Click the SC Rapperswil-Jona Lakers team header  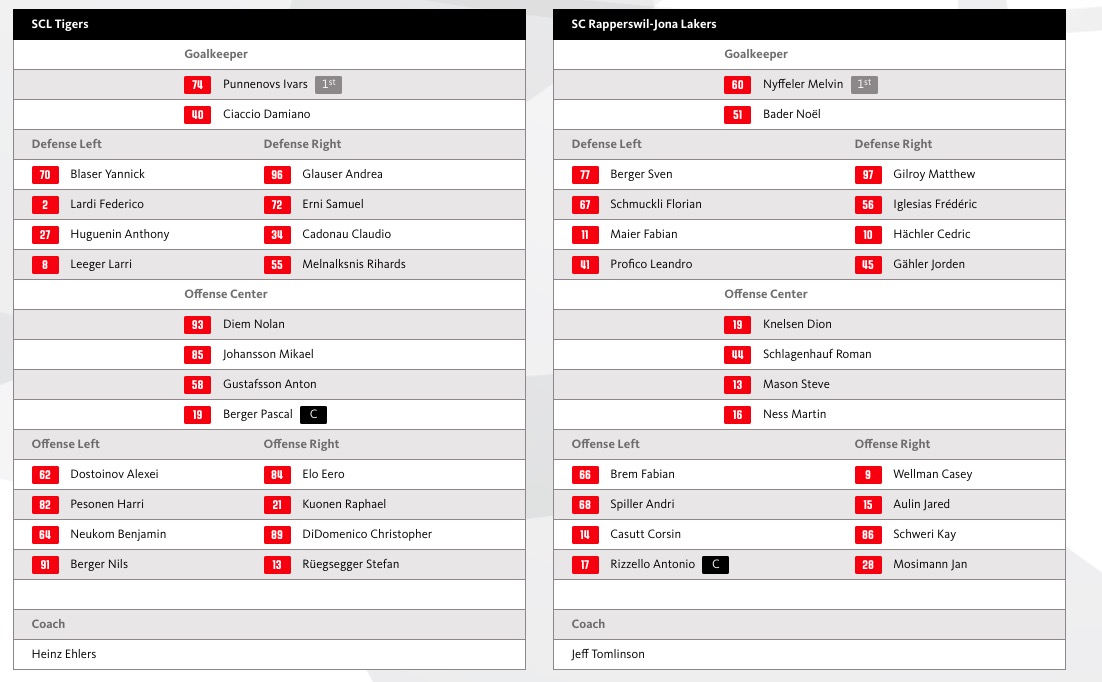pos(644,24)
